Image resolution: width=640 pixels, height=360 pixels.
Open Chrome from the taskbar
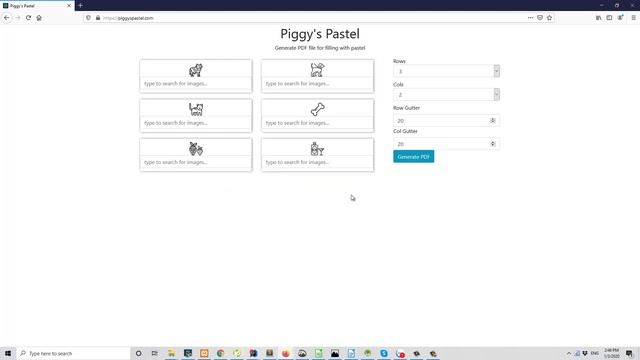[220, 353]
